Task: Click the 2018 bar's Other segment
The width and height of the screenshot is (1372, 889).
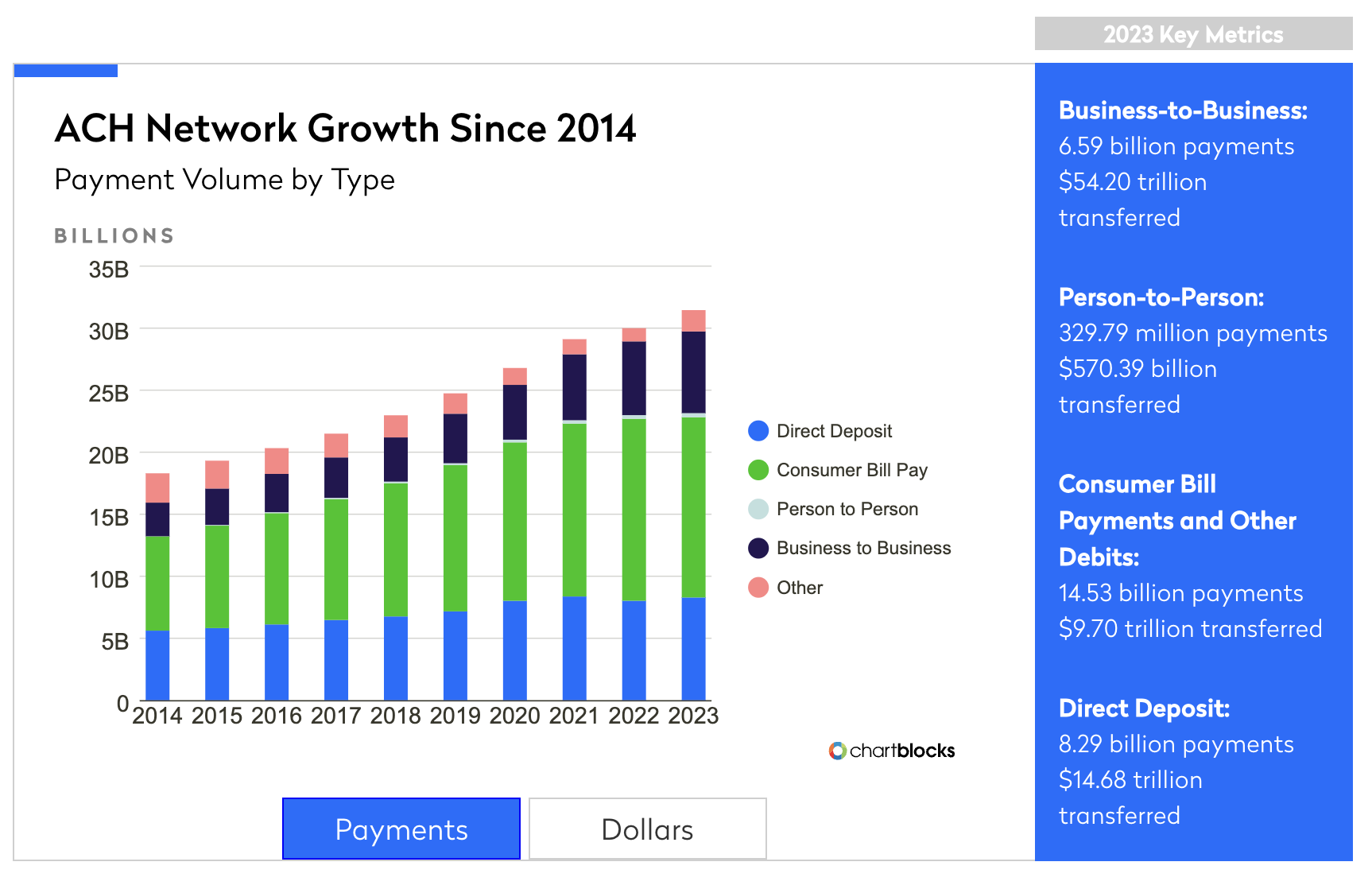Action: [396, 426]
